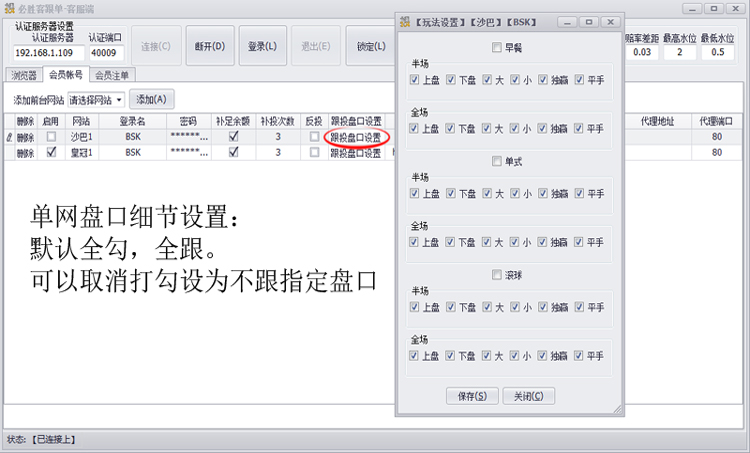Viewport: 750px width, 453px height.
Task: Click the app icon in the 玩法设置 dialog title bar
Action: (405, 22)
